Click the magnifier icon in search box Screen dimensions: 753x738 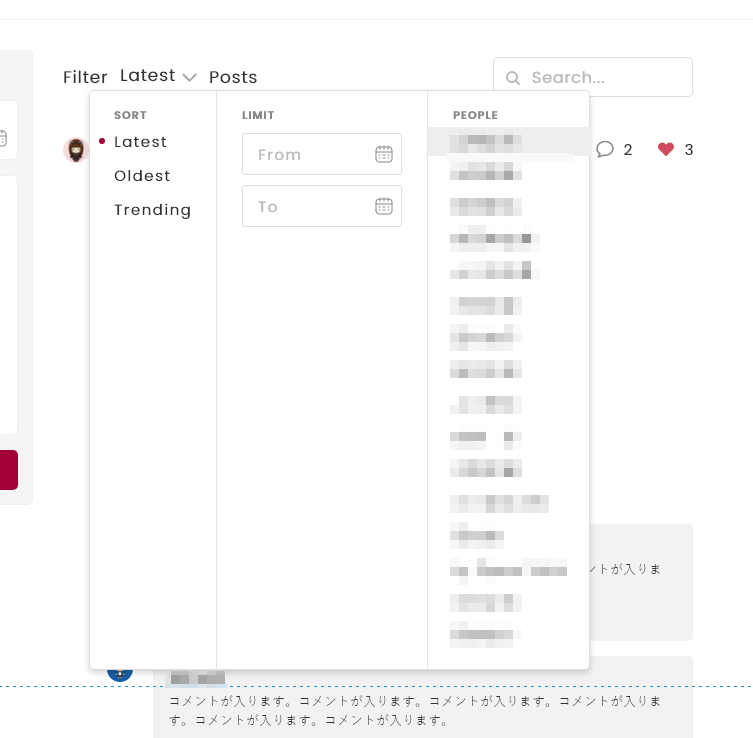click(x=513, y=78)
